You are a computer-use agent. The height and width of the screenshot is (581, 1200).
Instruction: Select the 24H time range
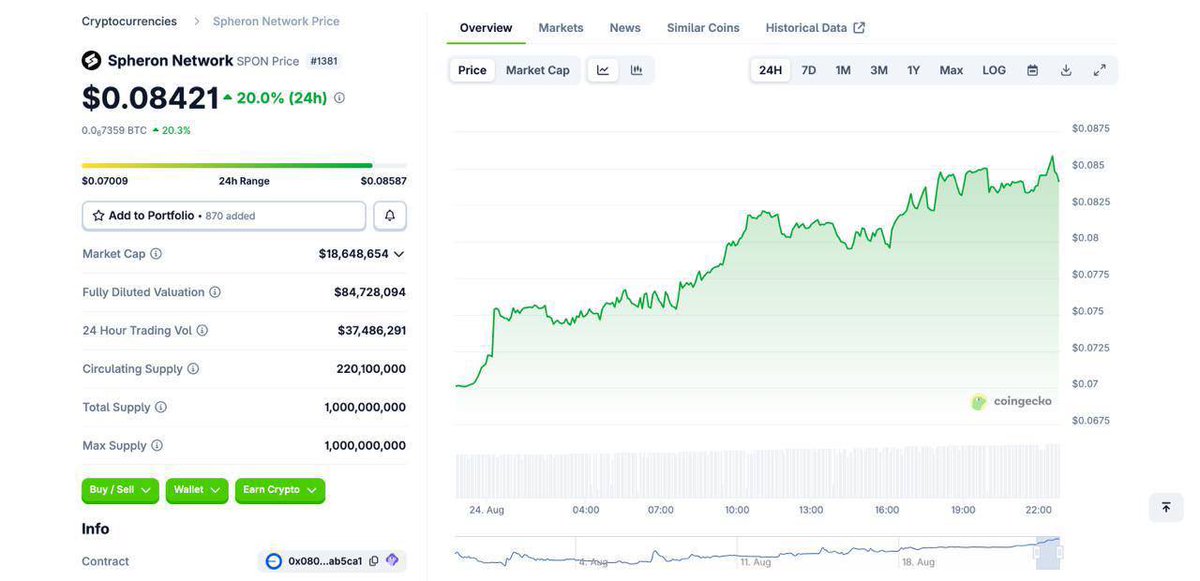(x=770, y=70)
